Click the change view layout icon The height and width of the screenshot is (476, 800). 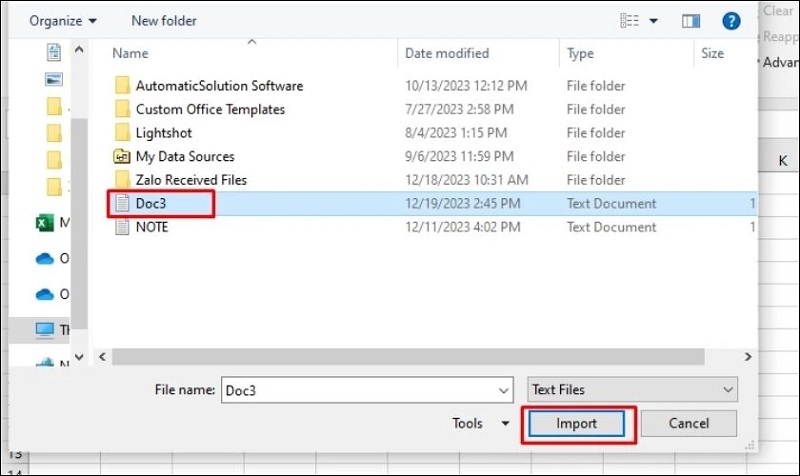[629, 20]
